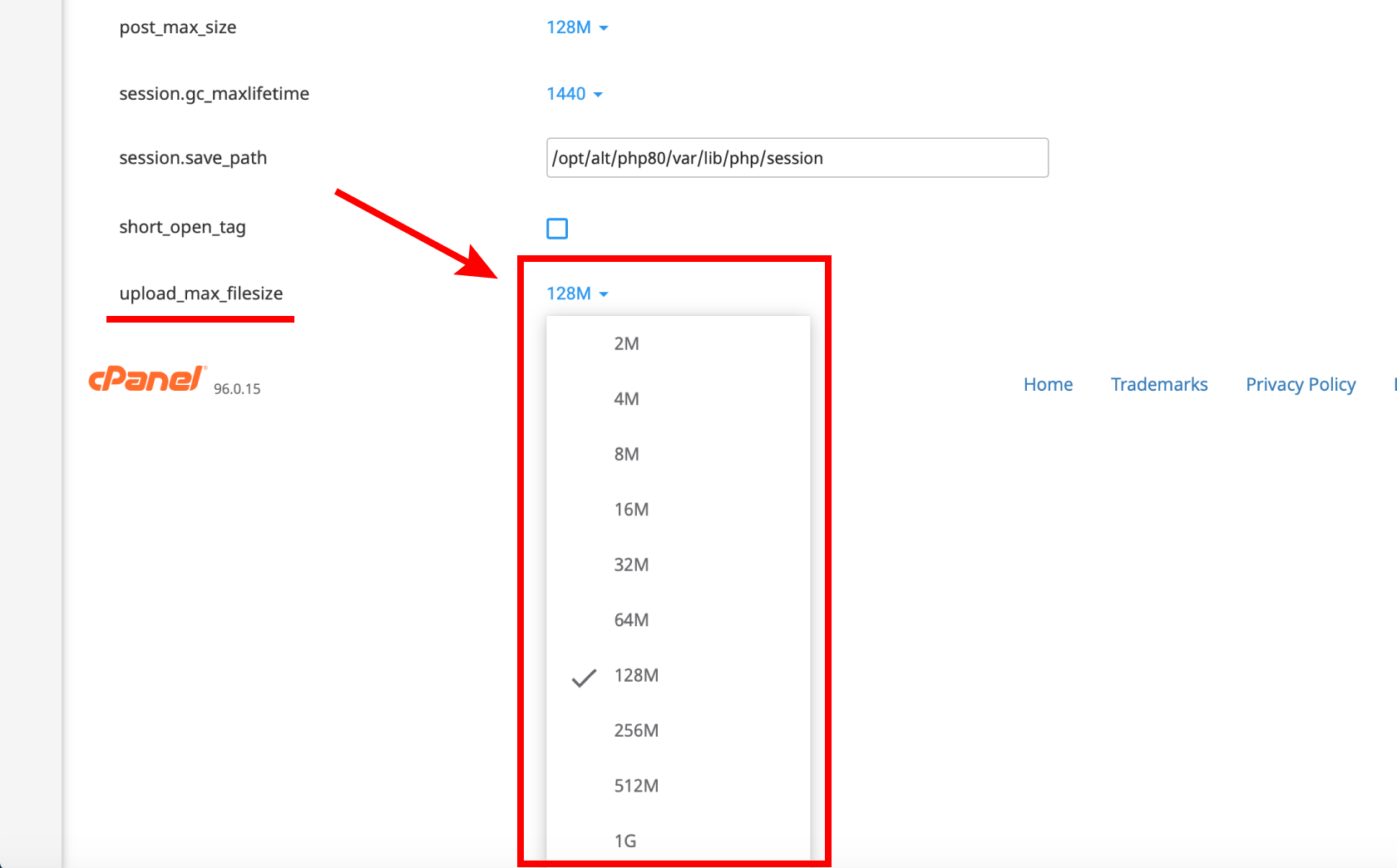Select the checked 128M option
Screen dimensions: 1397x868
click(678, 675)
